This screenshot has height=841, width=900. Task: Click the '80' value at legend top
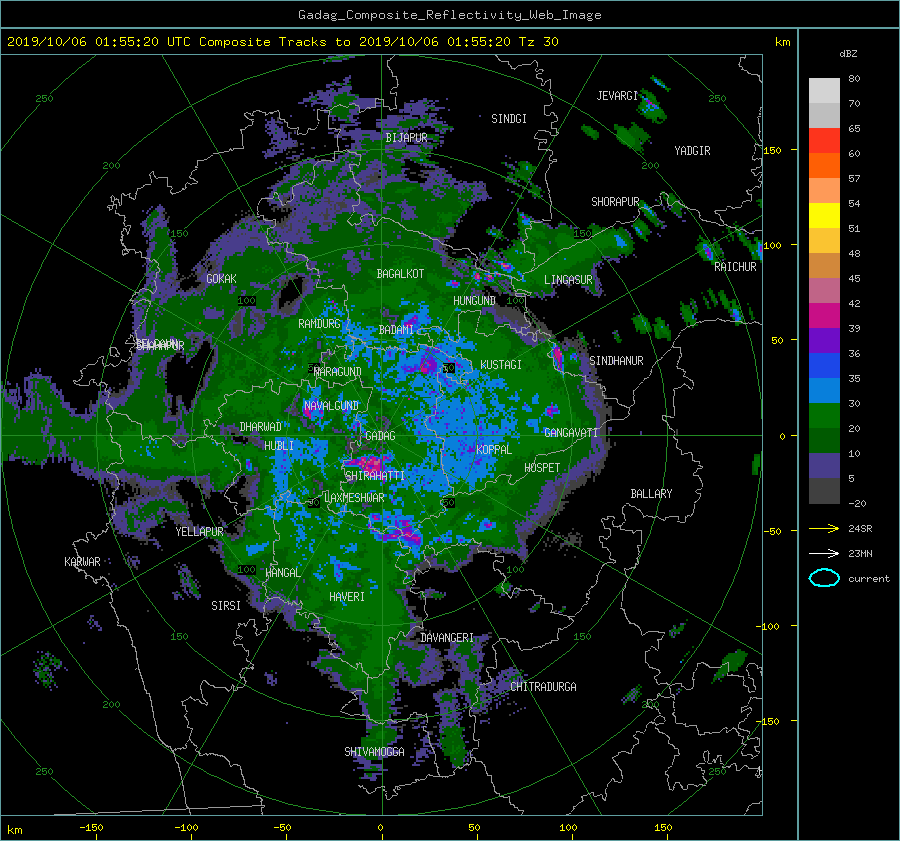coord(854,79)
